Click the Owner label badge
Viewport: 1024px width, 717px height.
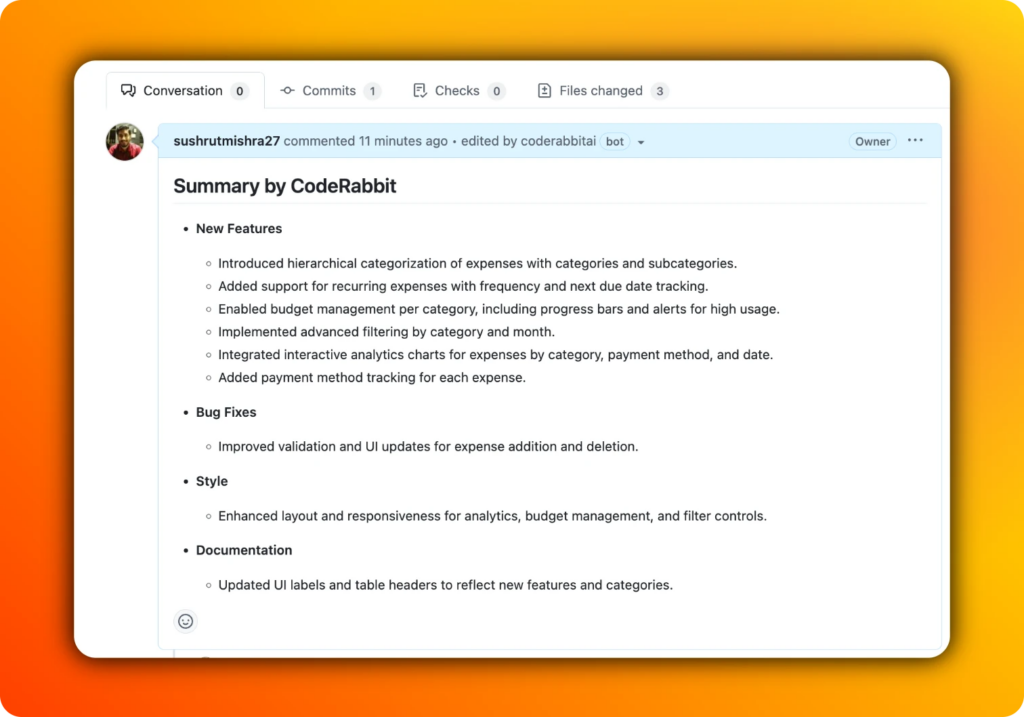pos(871,141)
